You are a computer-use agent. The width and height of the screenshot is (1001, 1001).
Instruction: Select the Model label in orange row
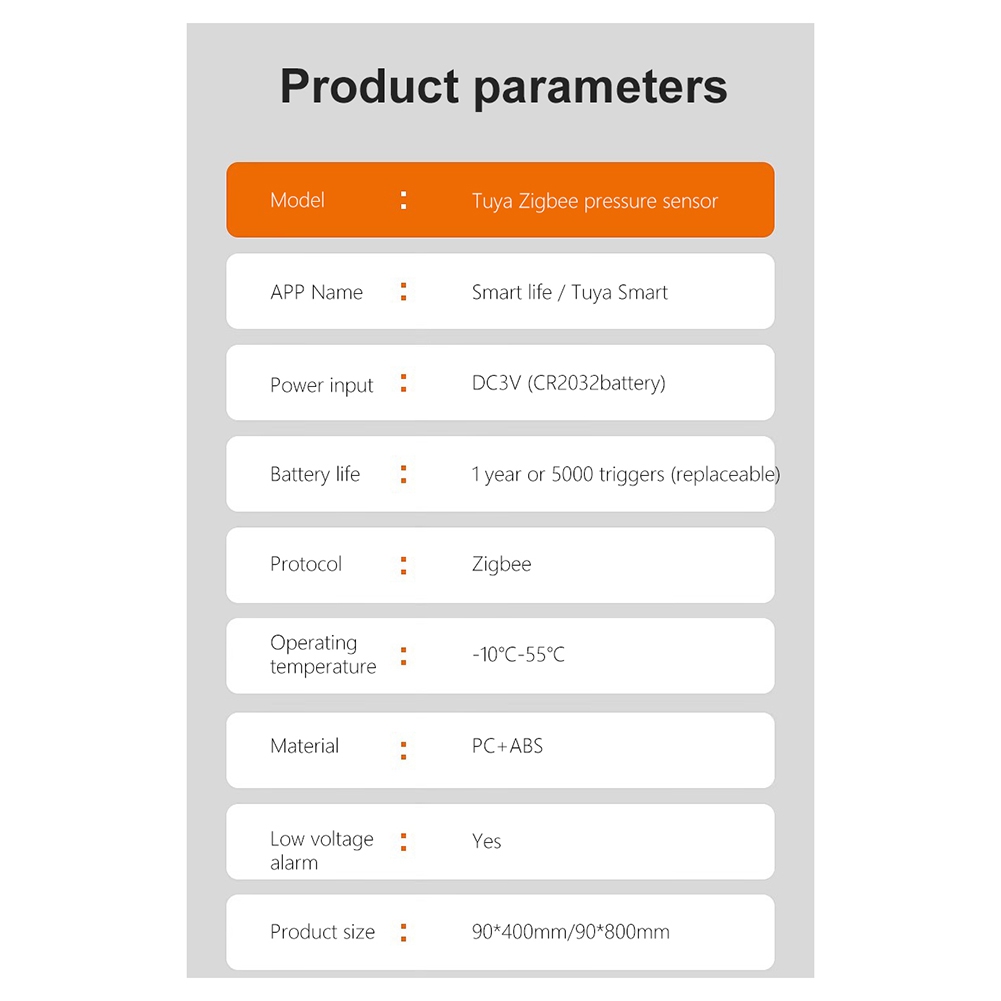click(x=297, y=200)
